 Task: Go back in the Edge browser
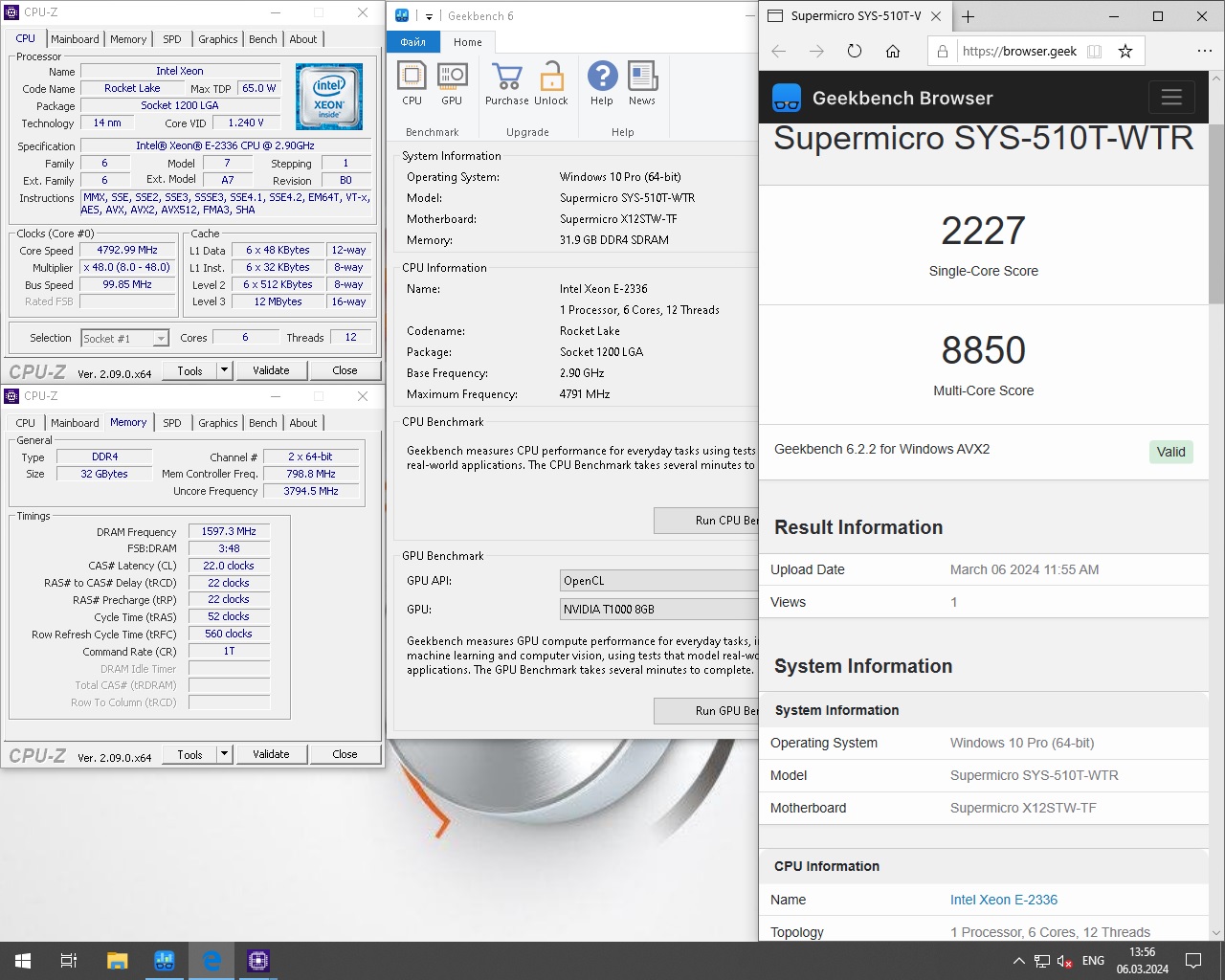(x=779, y=52)
